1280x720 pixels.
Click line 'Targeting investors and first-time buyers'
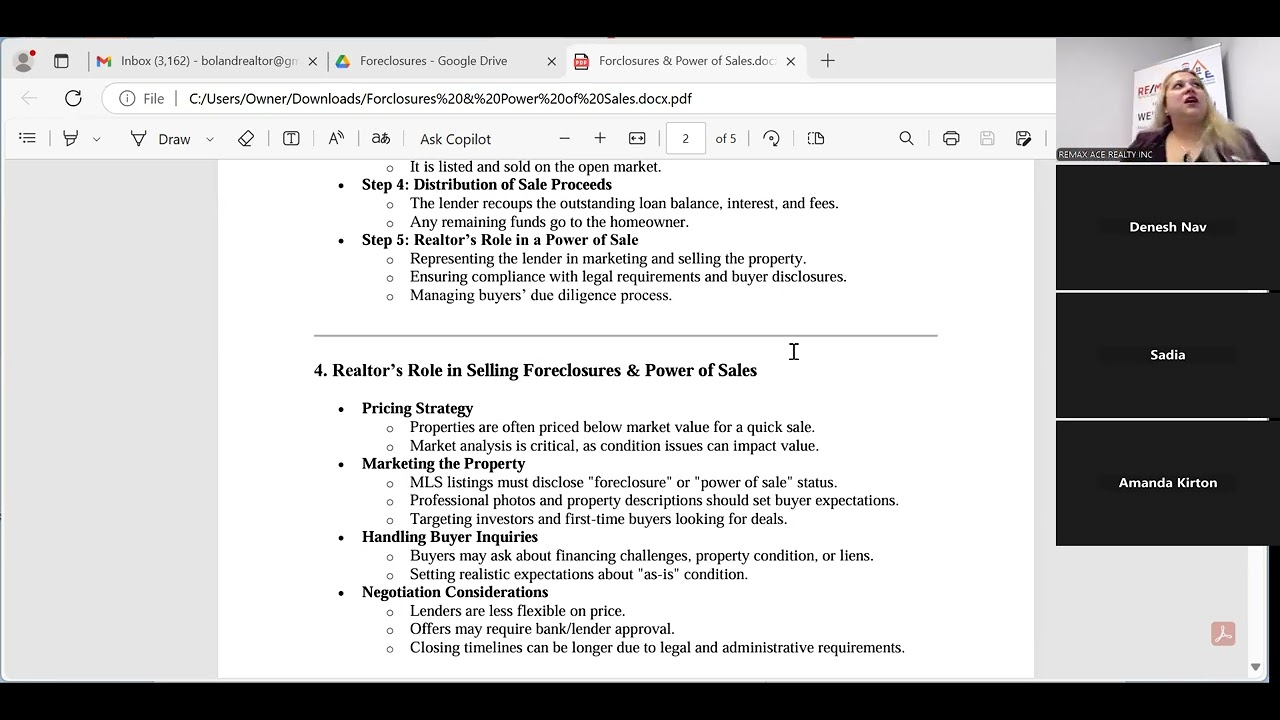pyautogui.click(x=598, y=519)
